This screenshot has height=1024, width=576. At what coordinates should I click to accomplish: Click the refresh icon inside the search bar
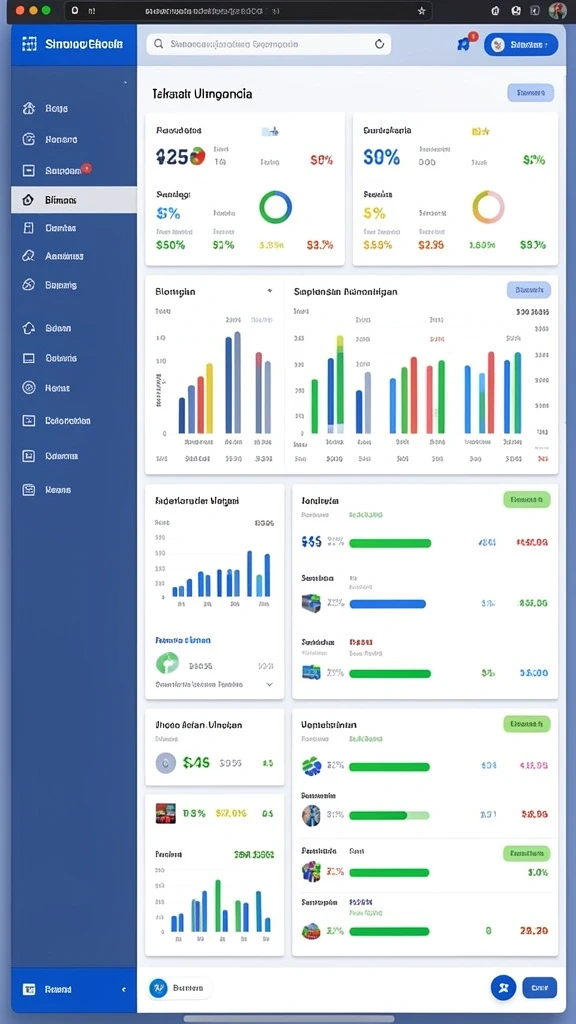[379, 44]
